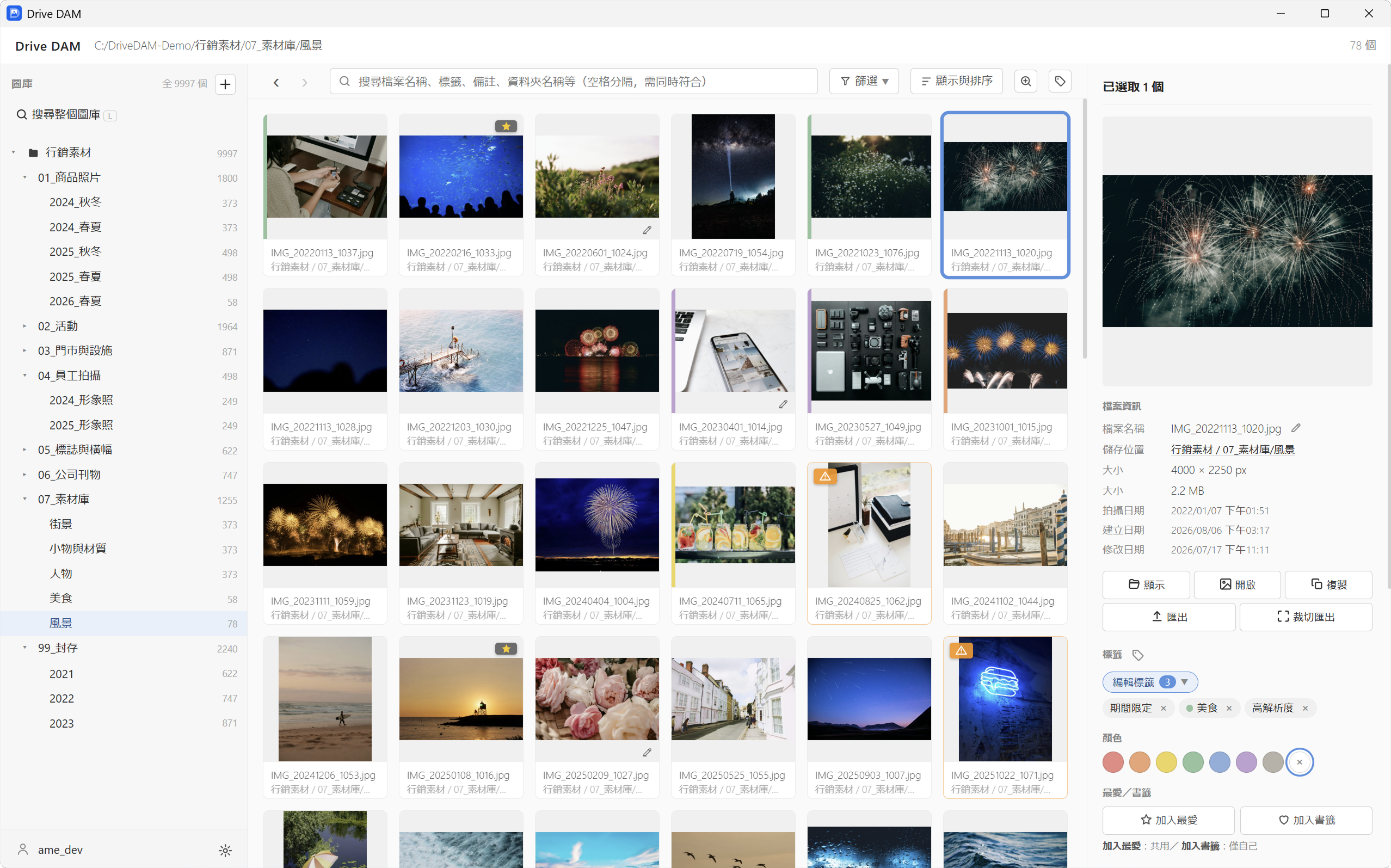Open the 小物與材質 folder
The image size is (1391, 868).
pyautogui.click(x=124, y=549)
